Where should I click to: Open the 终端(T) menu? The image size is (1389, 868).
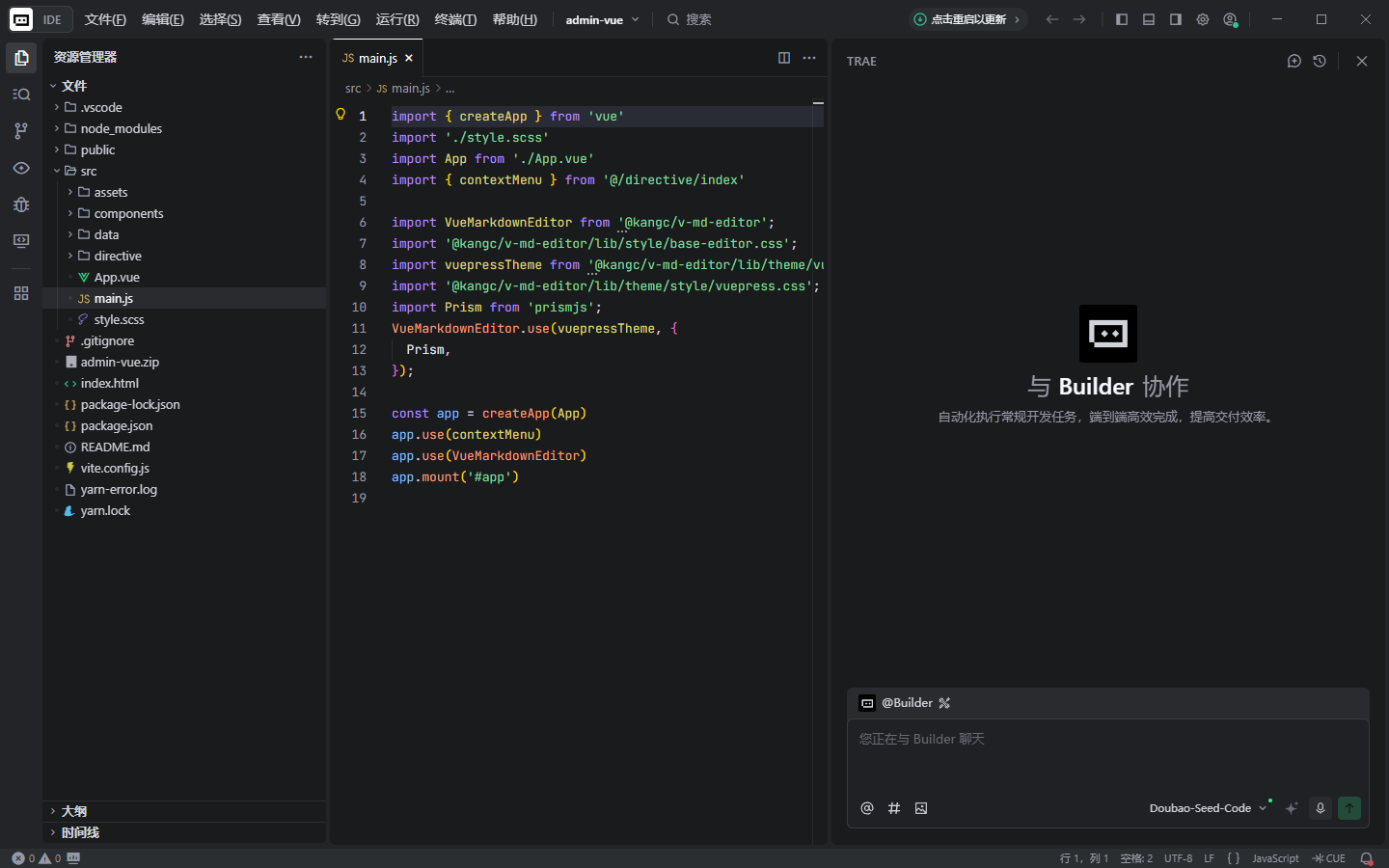[455, 19]
